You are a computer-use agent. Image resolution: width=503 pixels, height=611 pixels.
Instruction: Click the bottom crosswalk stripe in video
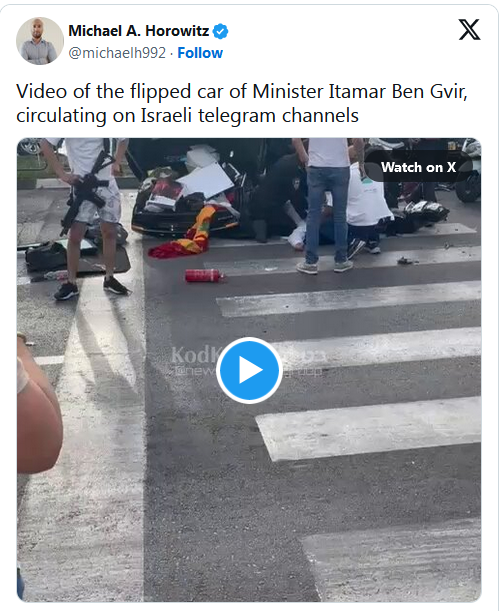pyautogui.click(x=392, y=561)
